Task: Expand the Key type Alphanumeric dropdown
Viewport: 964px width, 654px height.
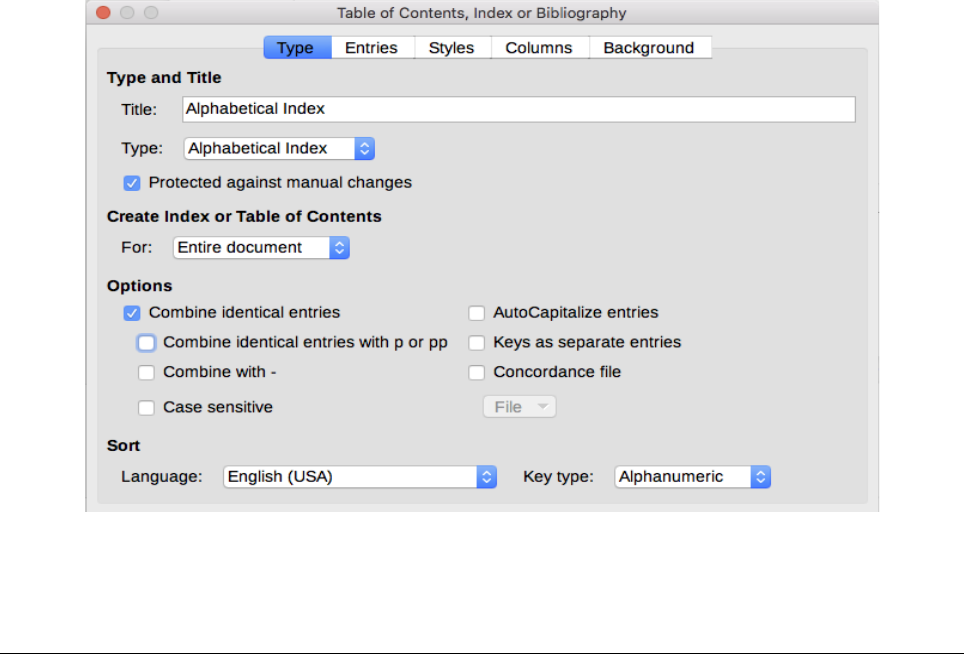Action: click(x=693, y=477)
